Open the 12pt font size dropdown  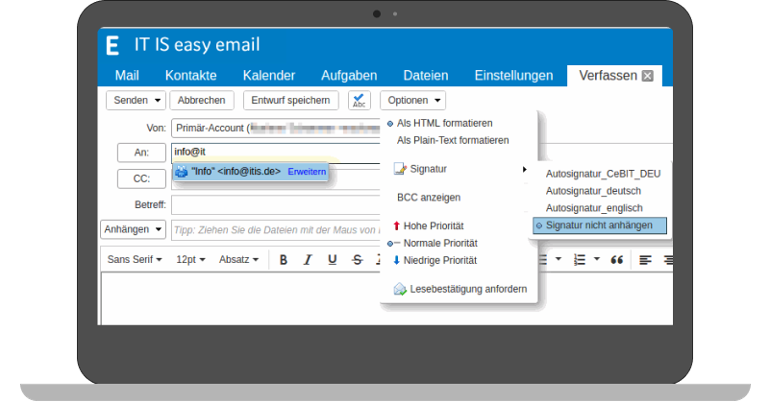pyautogui.click(x=191, y=260)
